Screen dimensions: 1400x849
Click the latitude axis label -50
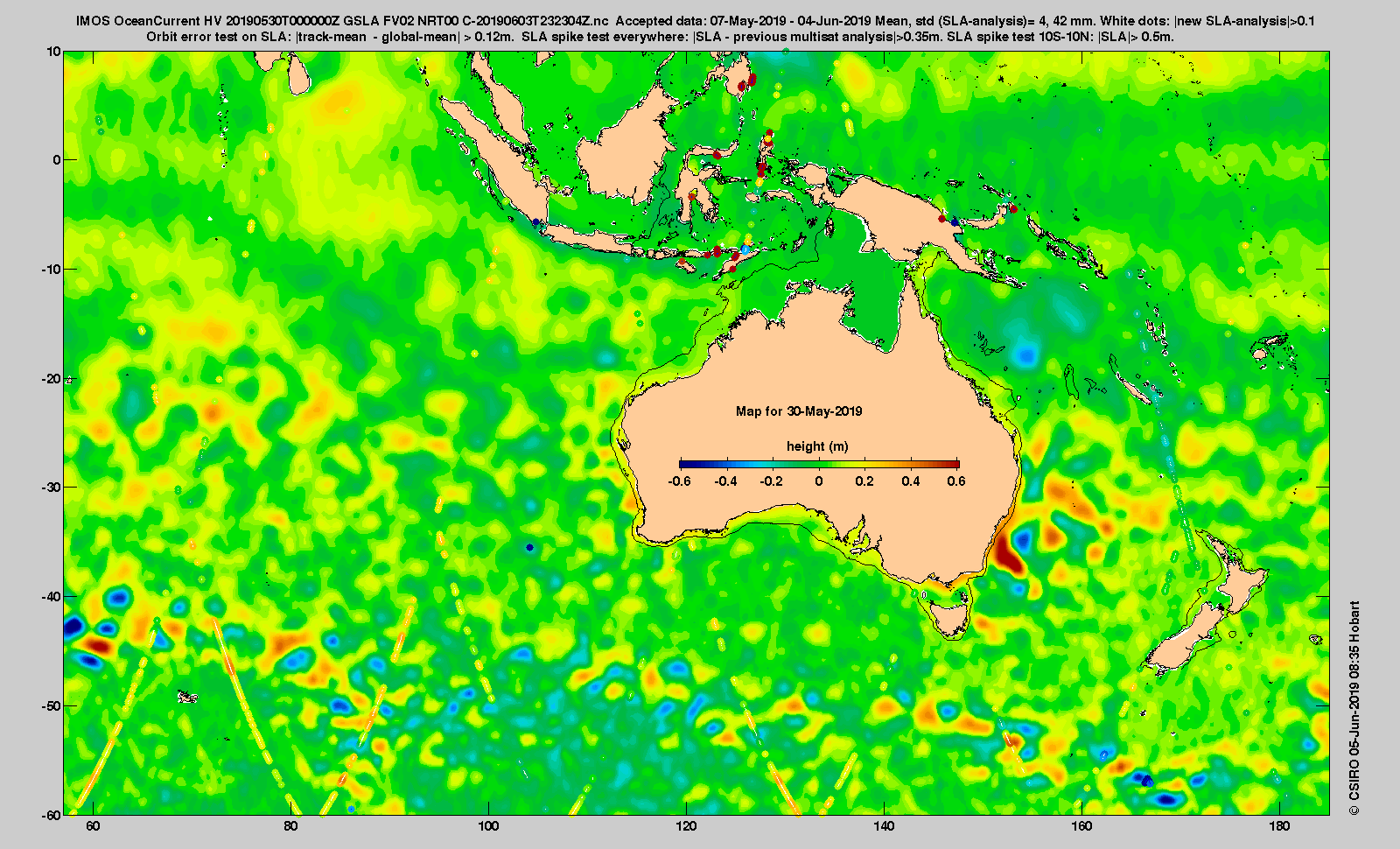(51, 705)
